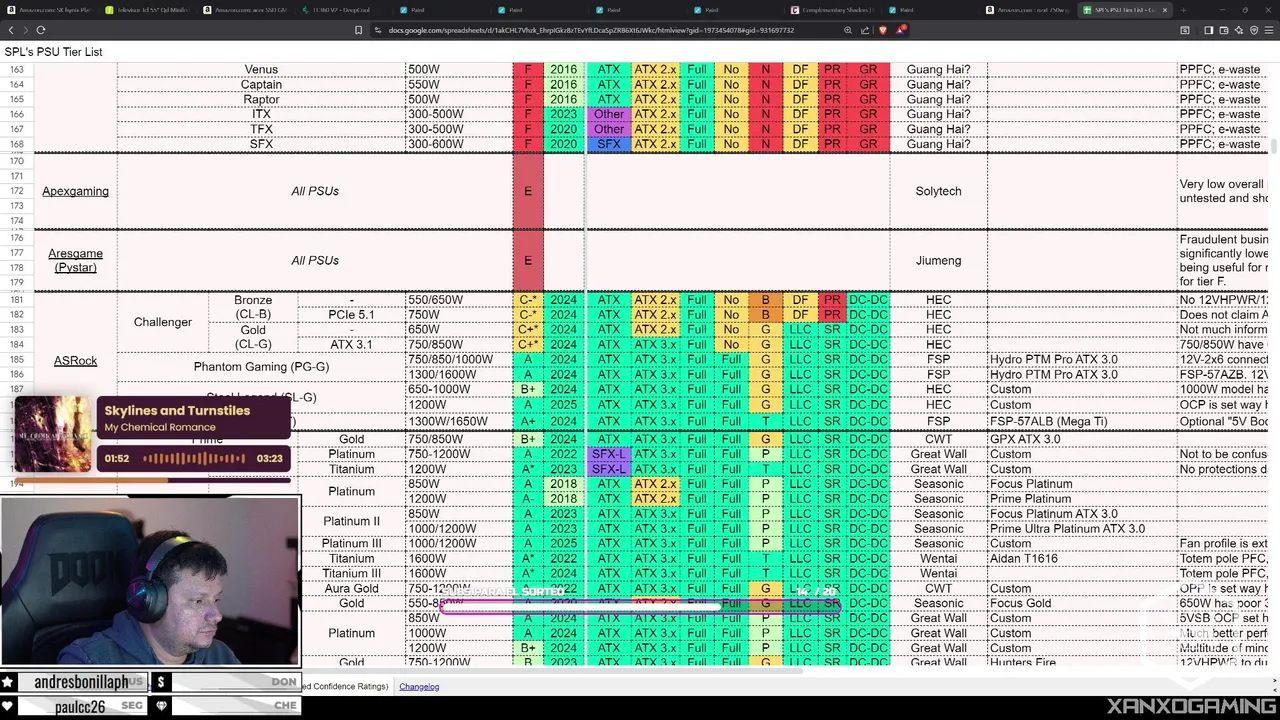The image size is (1280, 720).
Task: Toggle the browser sidebar panel icon
Action: click(x=1208, y=30)
